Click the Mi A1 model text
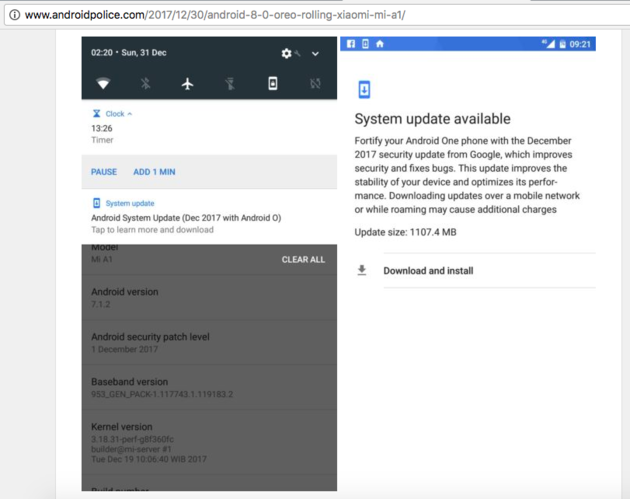This screenshot has height=499, width=630. tap(102, 259)
